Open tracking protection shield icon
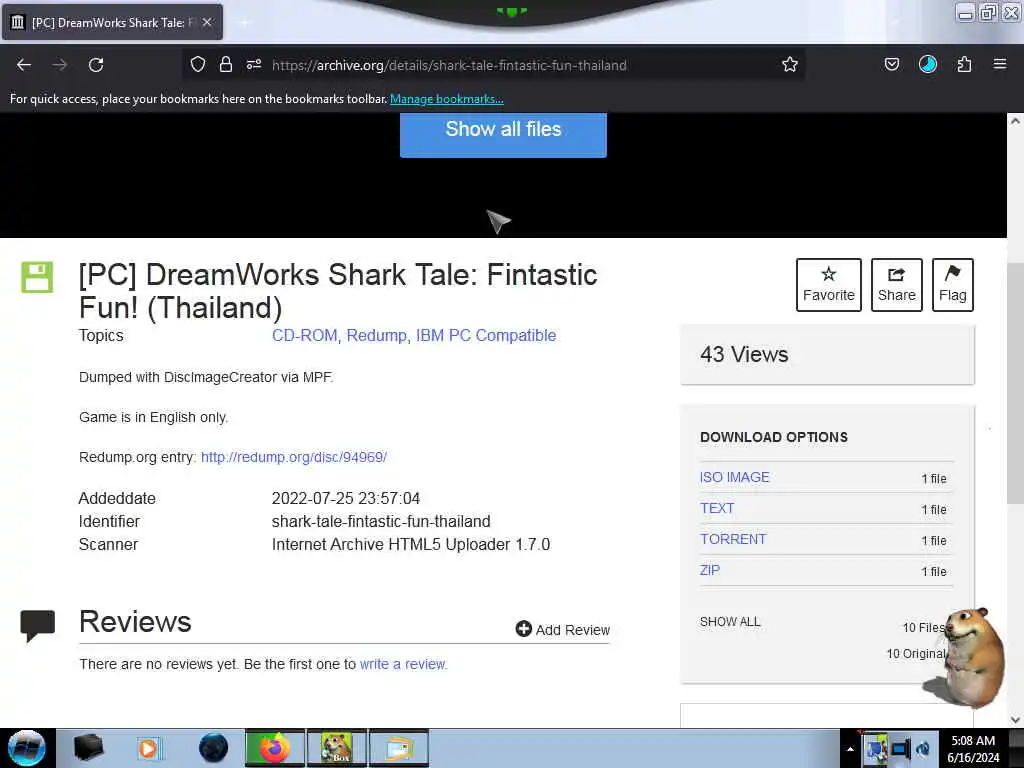1024x768 pixels. point(198,64)
